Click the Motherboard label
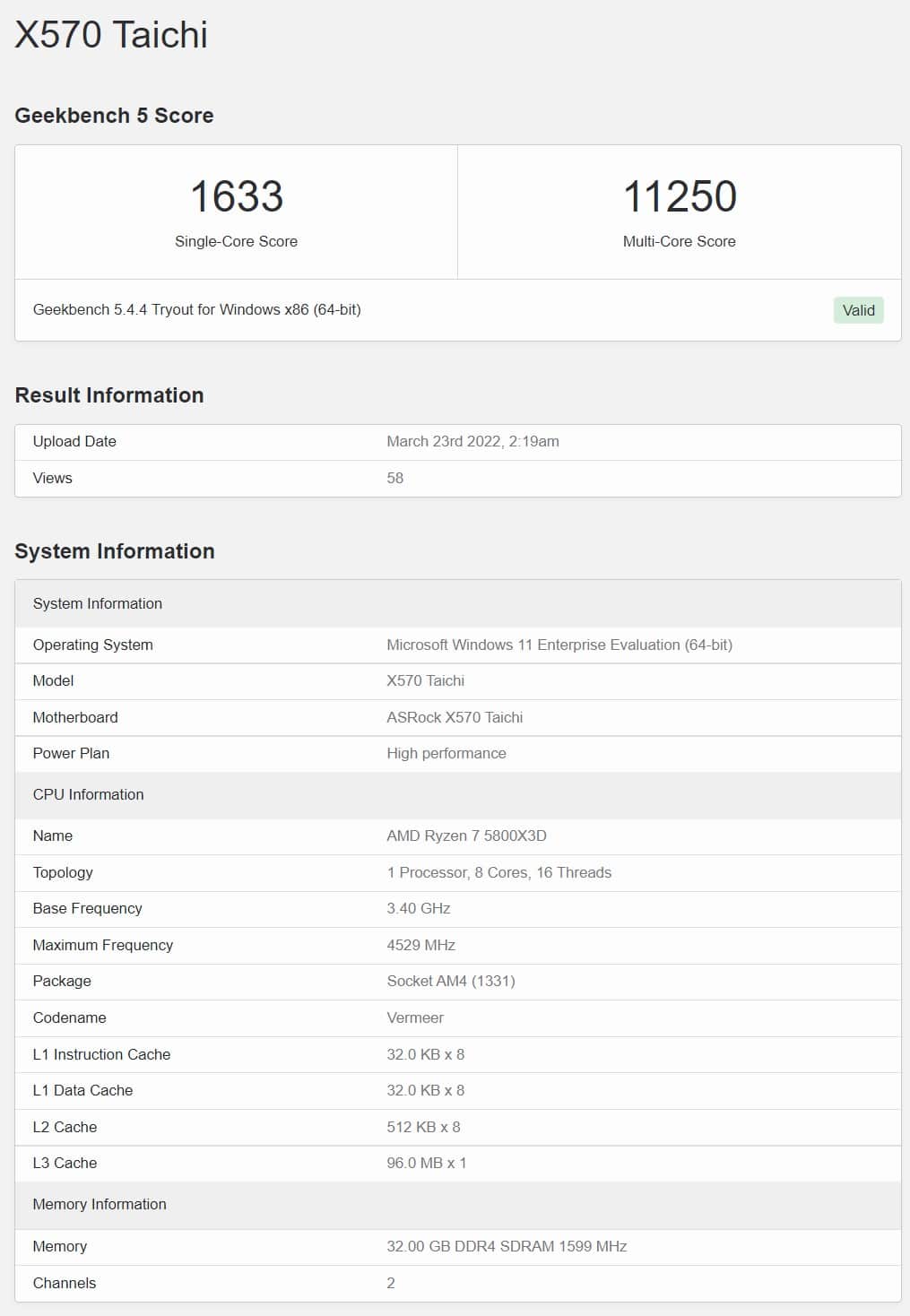This screenshot has width=910, height=1316. [x=75, y=717]
